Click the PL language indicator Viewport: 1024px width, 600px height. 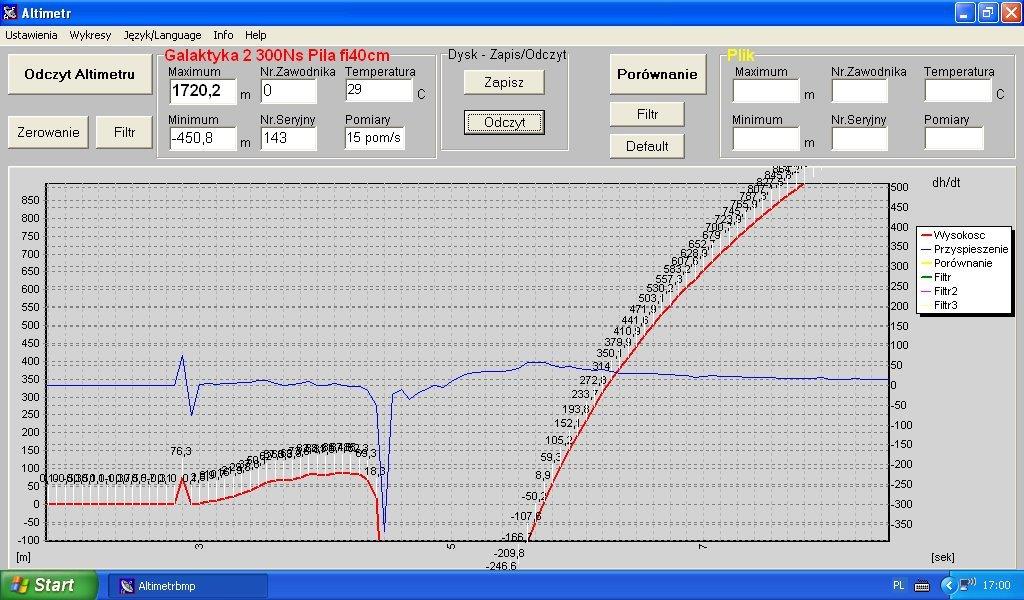click(x=897, y=585)
